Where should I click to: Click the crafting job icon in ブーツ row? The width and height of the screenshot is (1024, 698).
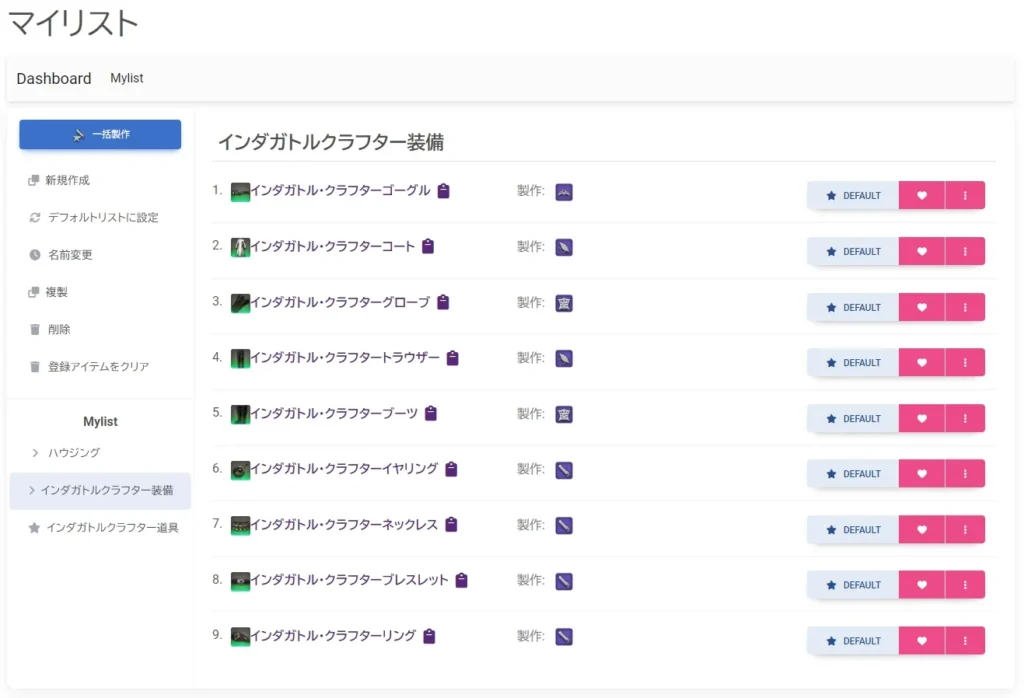(x=564, y=415)
